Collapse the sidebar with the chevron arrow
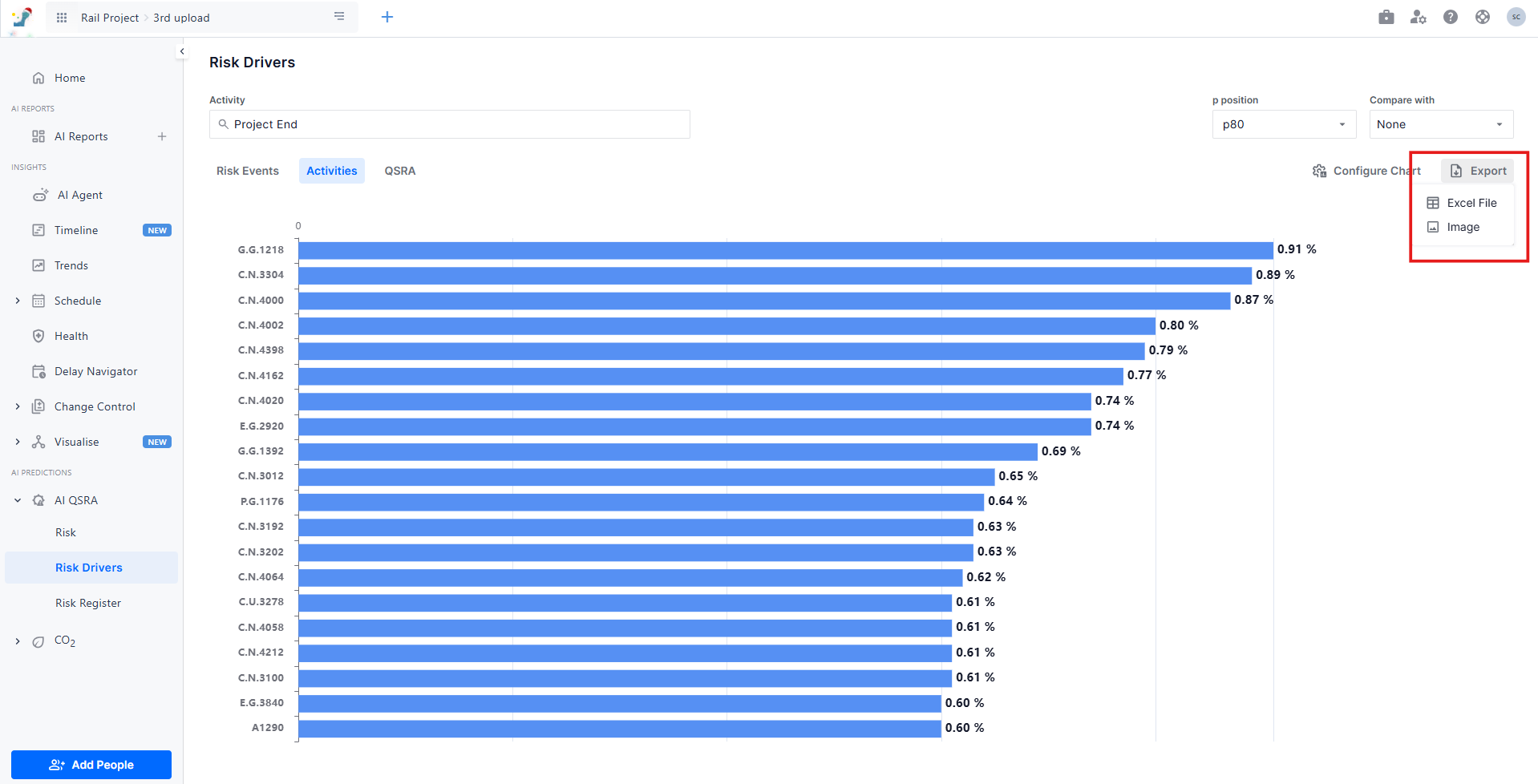 (x=182, y=51)
